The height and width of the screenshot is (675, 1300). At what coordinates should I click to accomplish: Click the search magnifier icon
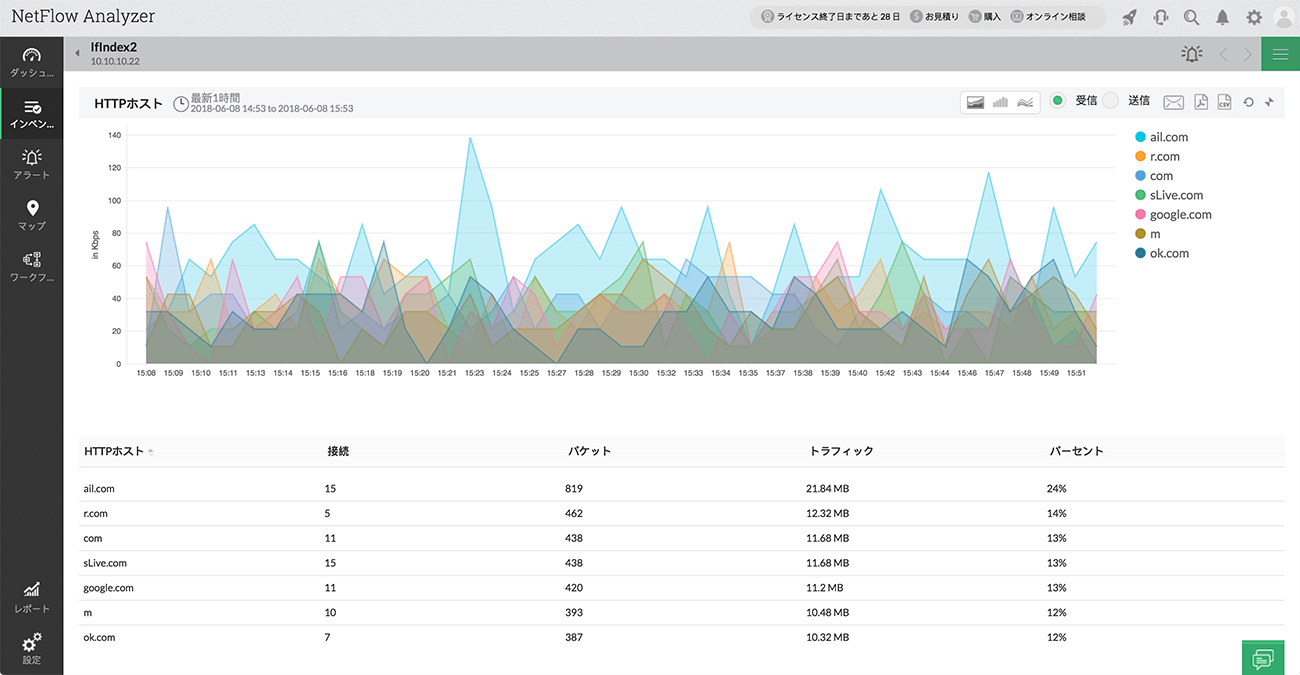[x=1191, y=17]
